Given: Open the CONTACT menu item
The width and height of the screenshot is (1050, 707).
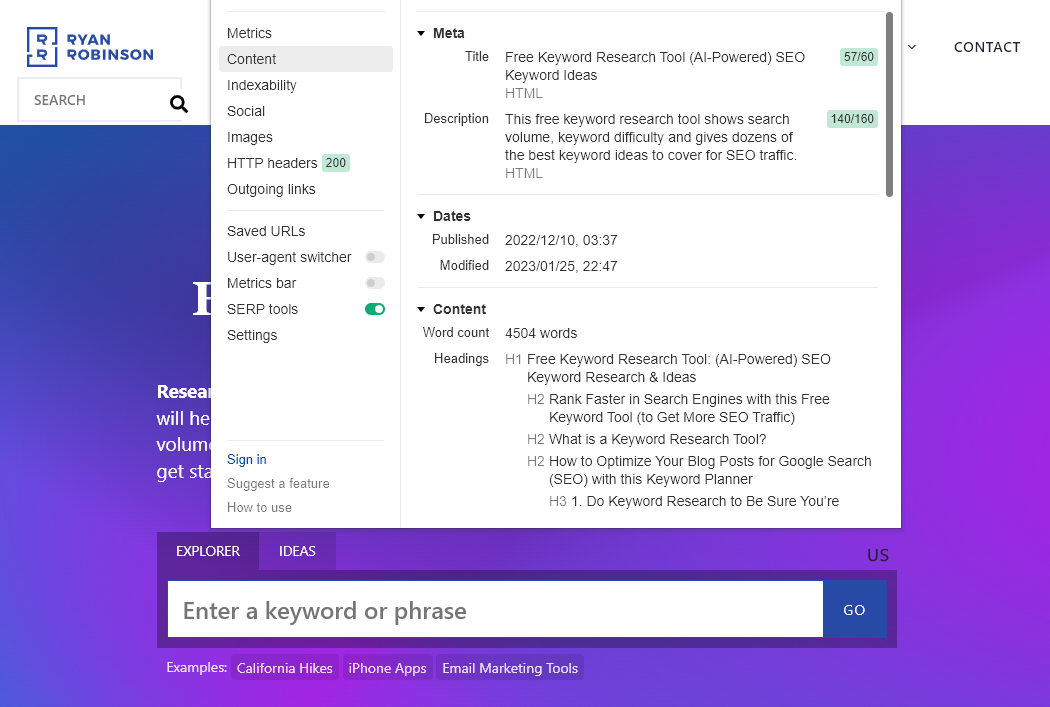Looking at the screenshot, I should coord(987,47).
